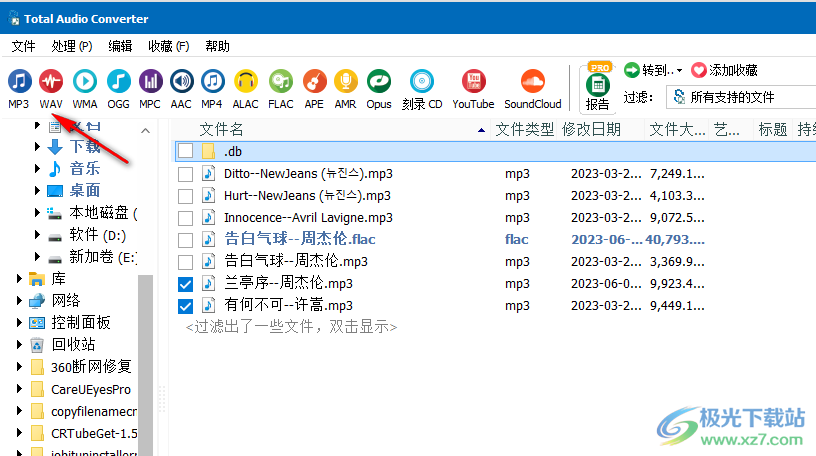Click the filtered files notice 过滤出了一些文件
The image size is (816, 456).
point(291,327)
